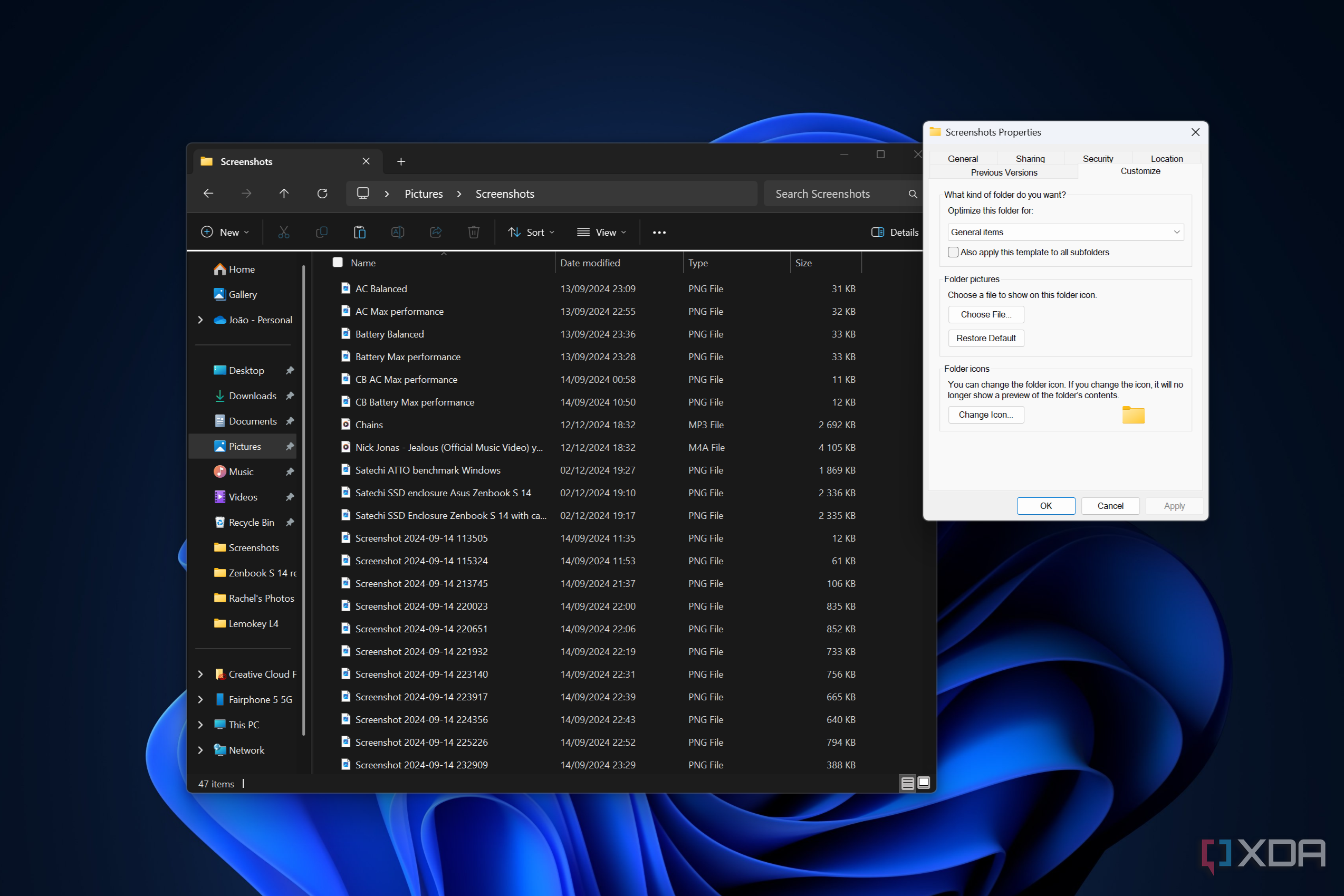Click the Cut scissors icon in toolbar
The image size is (1344, 896).
coord(283,232)
